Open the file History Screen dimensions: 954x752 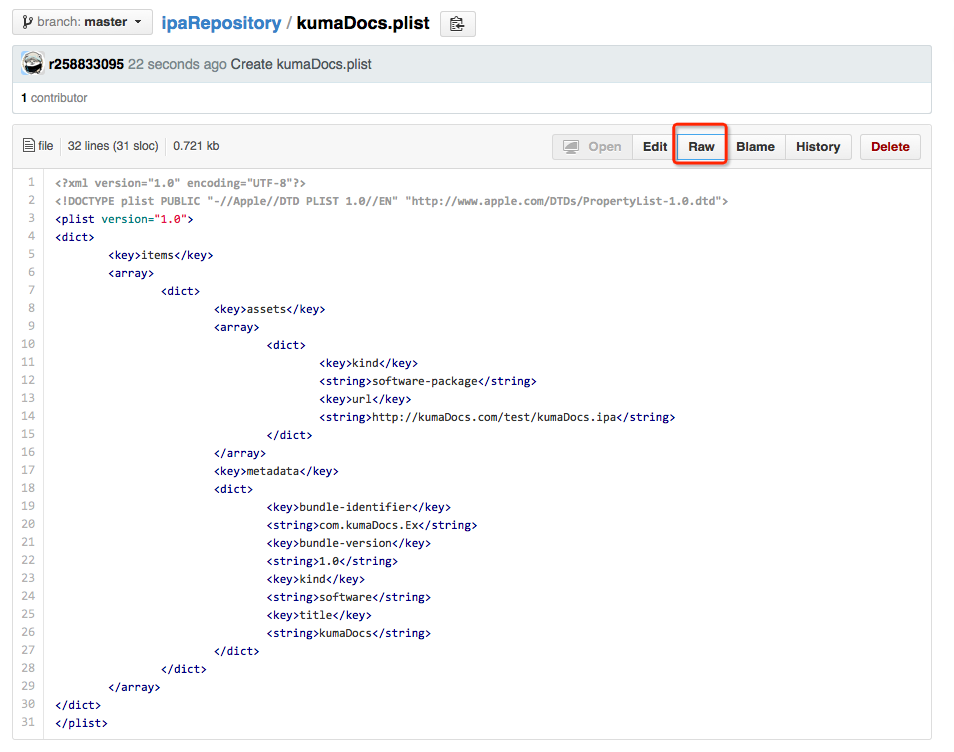[x=818, y=147]
